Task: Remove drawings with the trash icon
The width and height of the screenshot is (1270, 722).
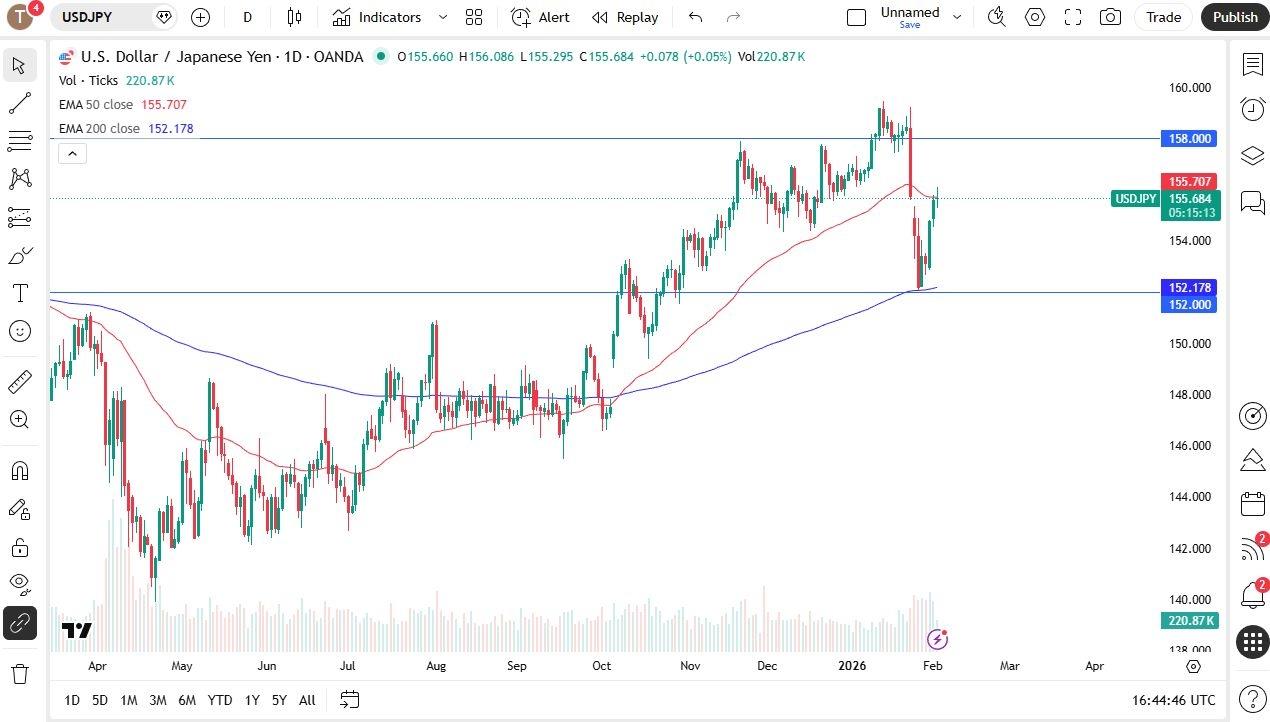Action: [19, 673]
